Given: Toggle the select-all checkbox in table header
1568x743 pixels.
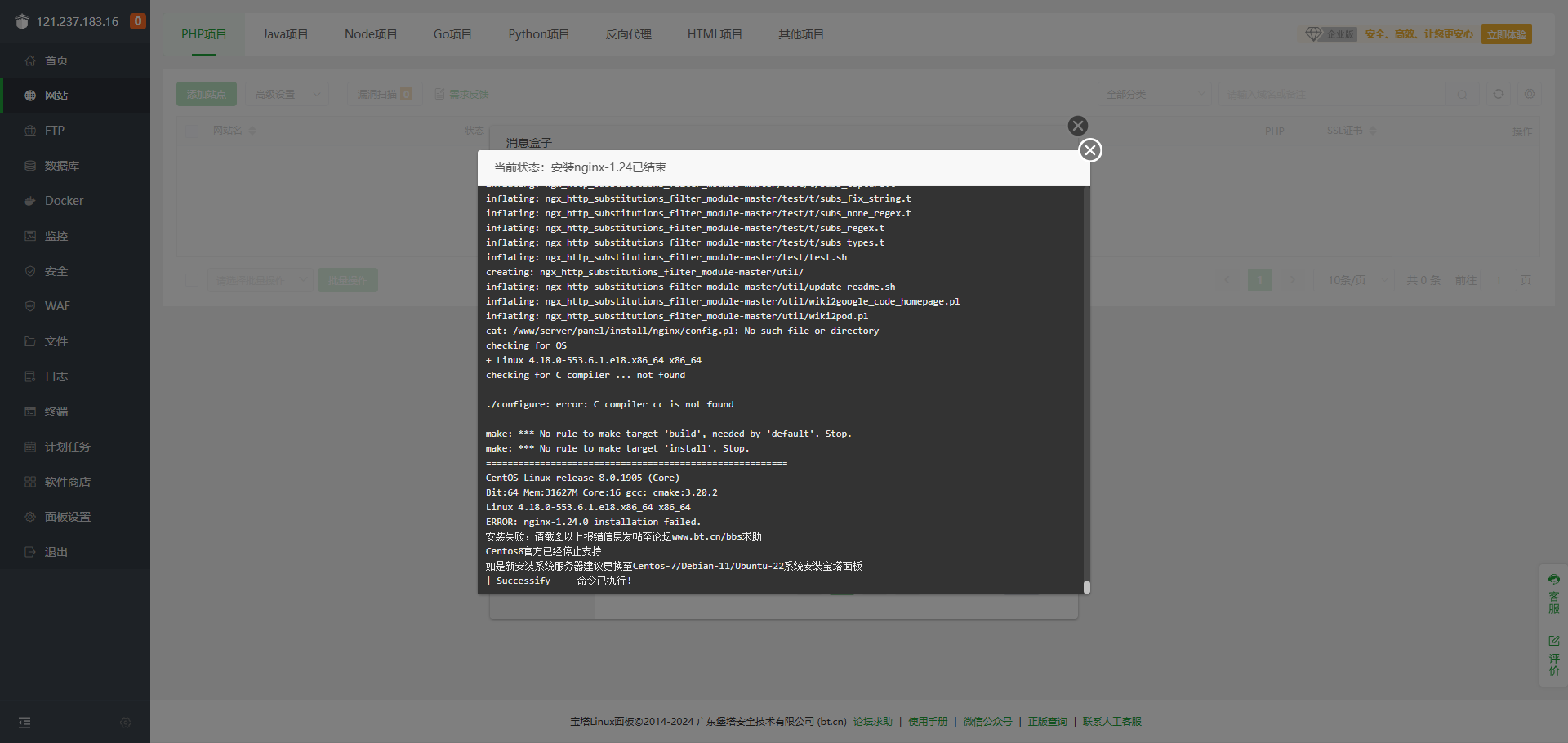Looking at the screenshot, I should 192,131.
